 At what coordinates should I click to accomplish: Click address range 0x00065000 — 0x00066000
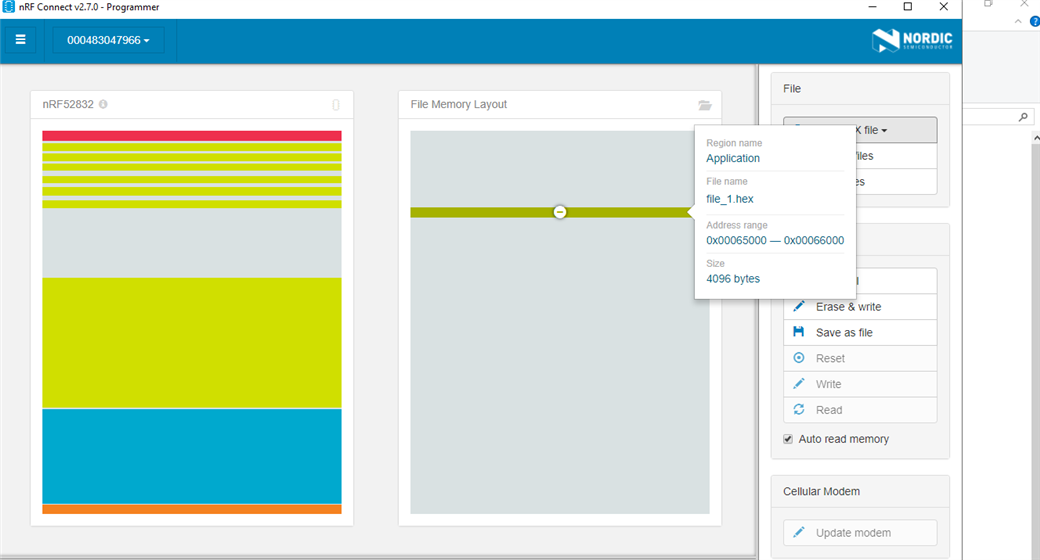click(775, 240)
